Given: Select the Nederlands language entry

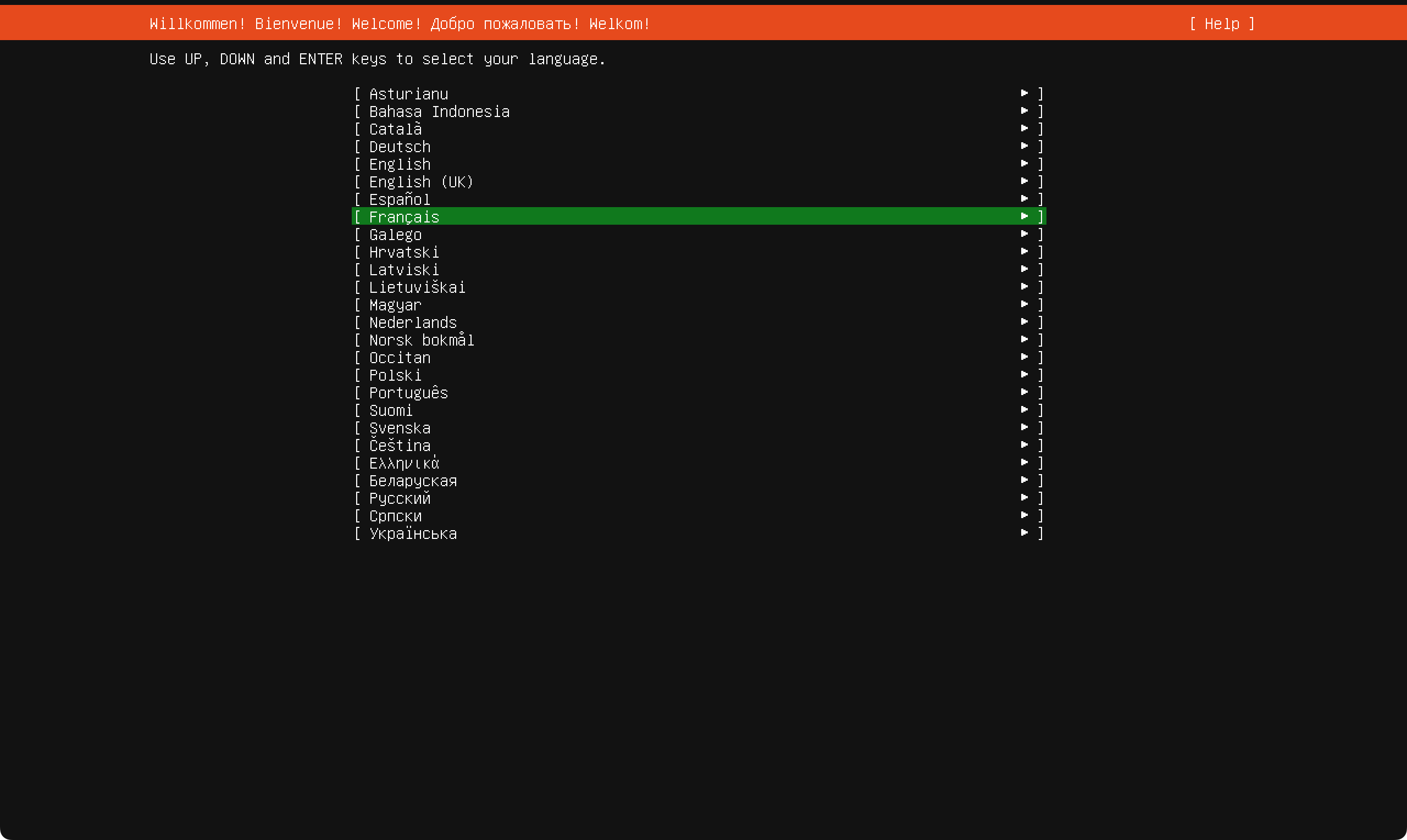Looking at the screenshot, I should [x=413, y=322].
